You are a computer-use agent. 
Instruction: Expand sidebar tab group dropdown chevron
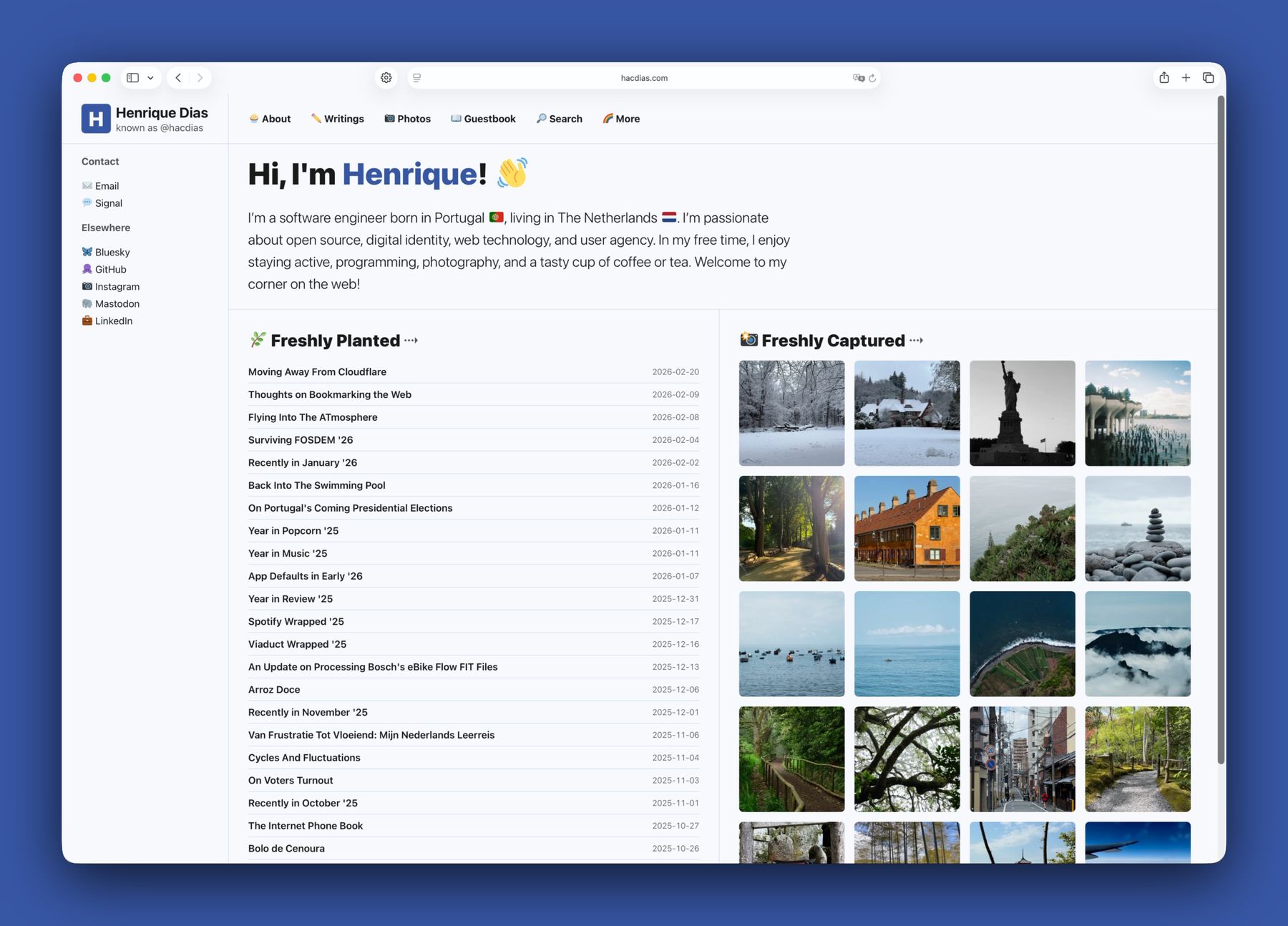pyautogui.click(x=150, y=78)
